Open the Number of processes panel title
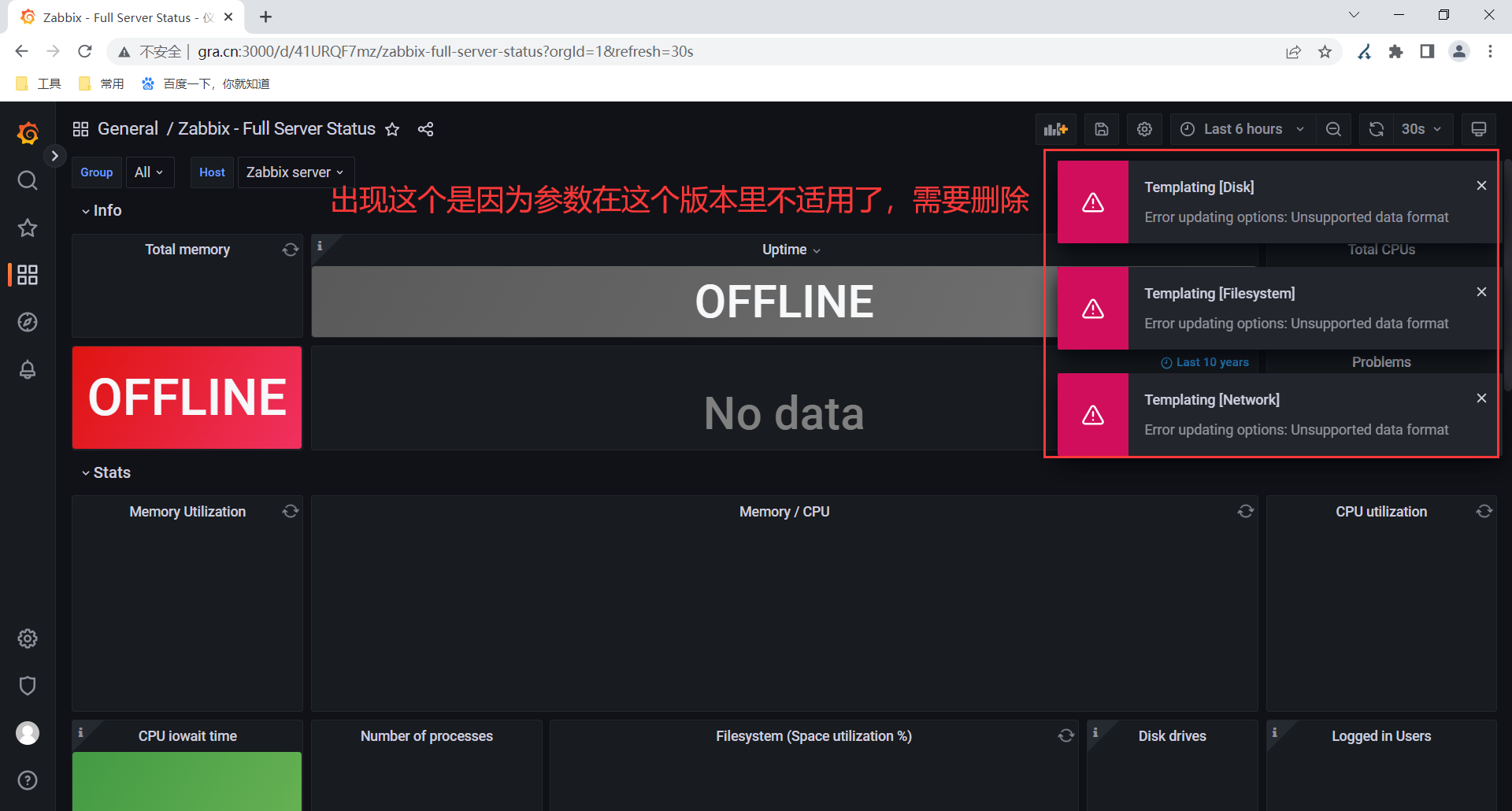This screenshot has width=1512, height=811. (427, 736)
